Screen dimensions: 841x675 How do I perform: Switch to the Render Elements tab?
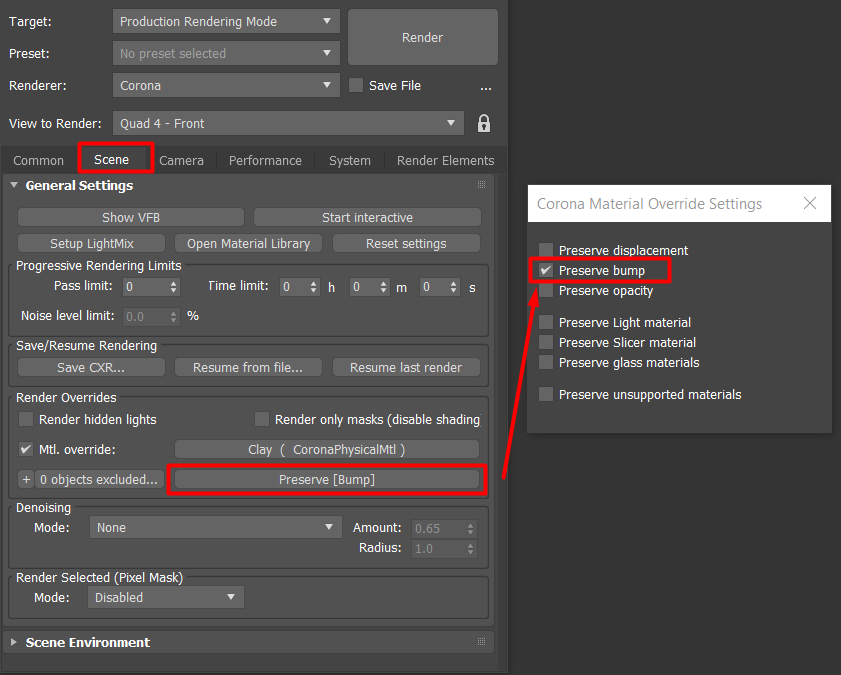click(x=445, y=160)
